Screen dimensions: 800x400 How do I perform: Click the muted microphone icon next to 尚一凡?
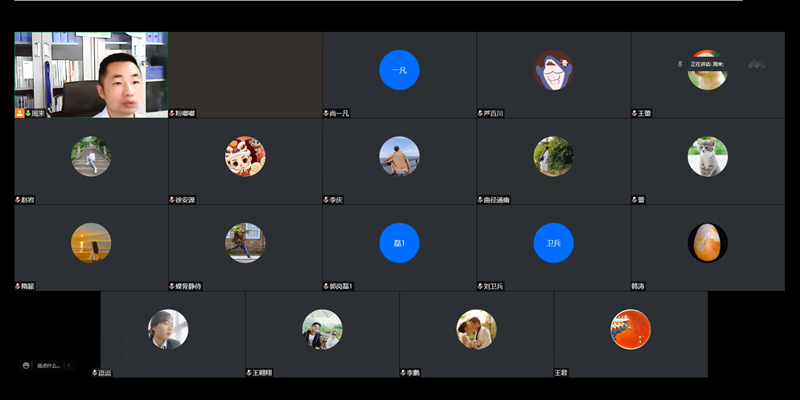click(x=326, y=114)
